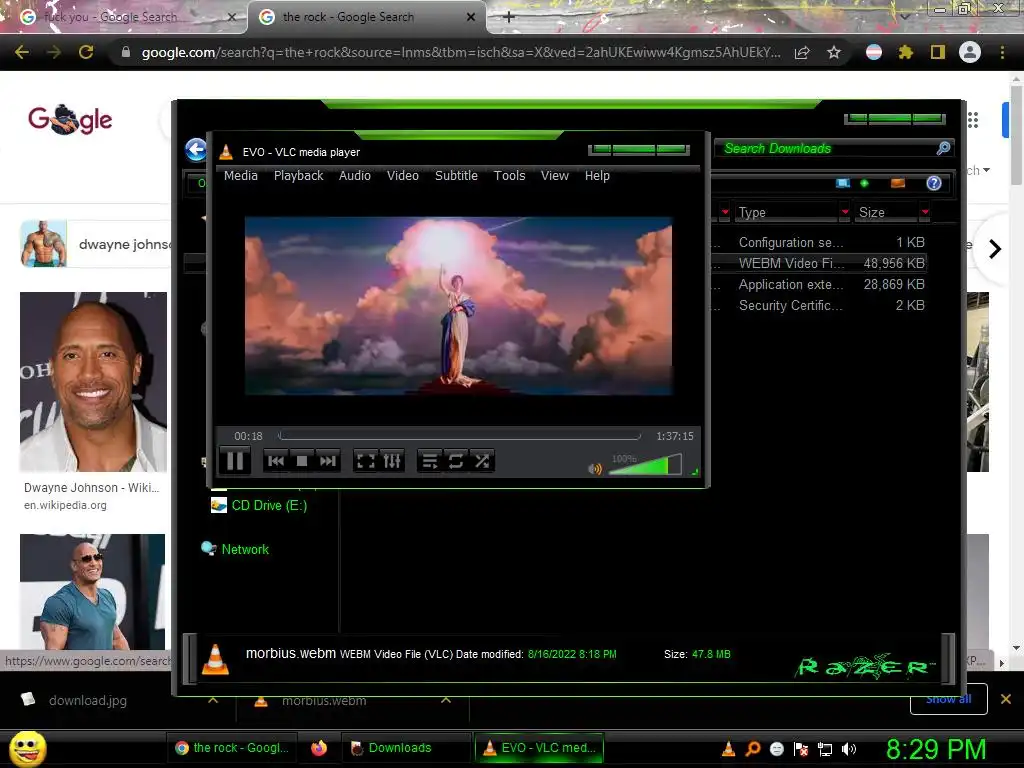Screen dimensions: 1024x768
Task: Click the Type column header
Action: 788,212
